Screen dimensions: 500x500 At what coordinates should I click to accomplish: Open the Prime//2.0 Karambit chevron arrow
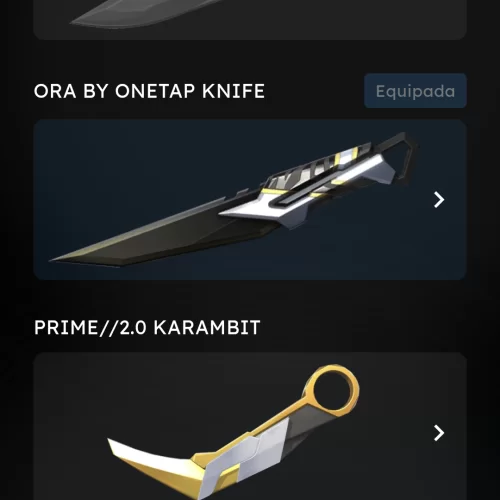439,433
